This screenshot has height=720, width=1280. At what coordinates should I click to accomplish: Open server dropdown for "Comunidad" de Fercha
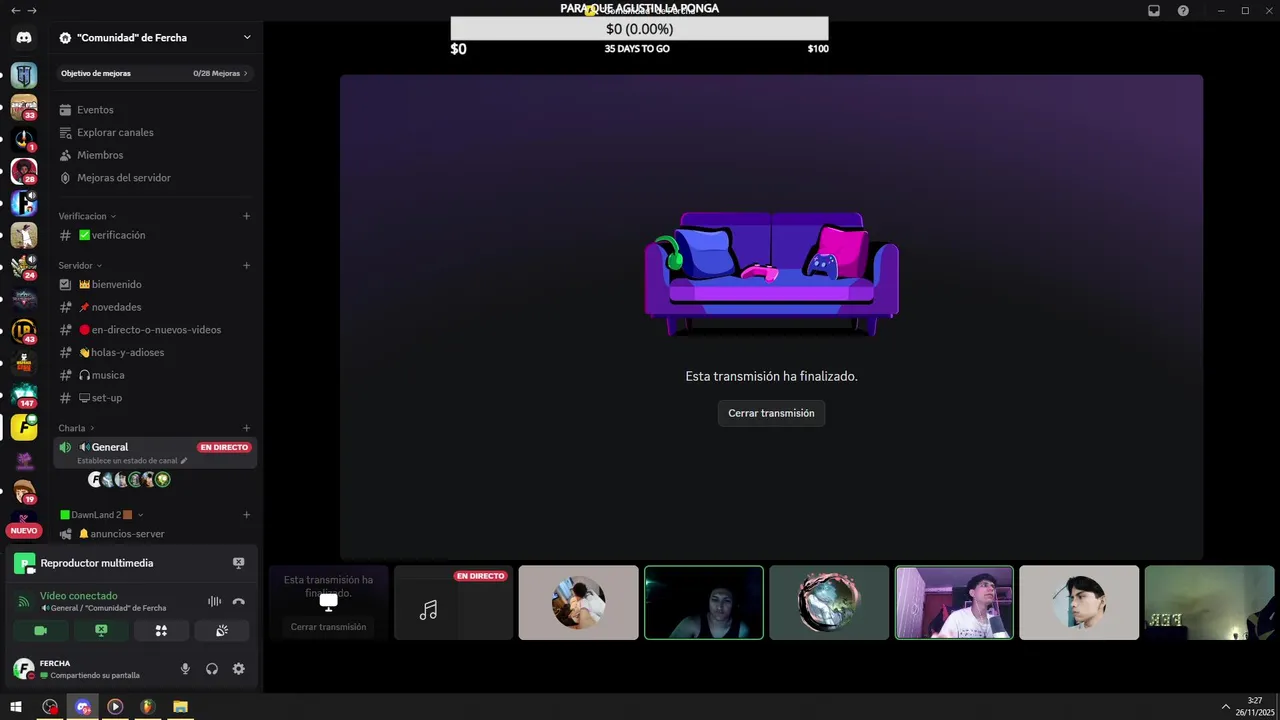(x=247, y=37)
